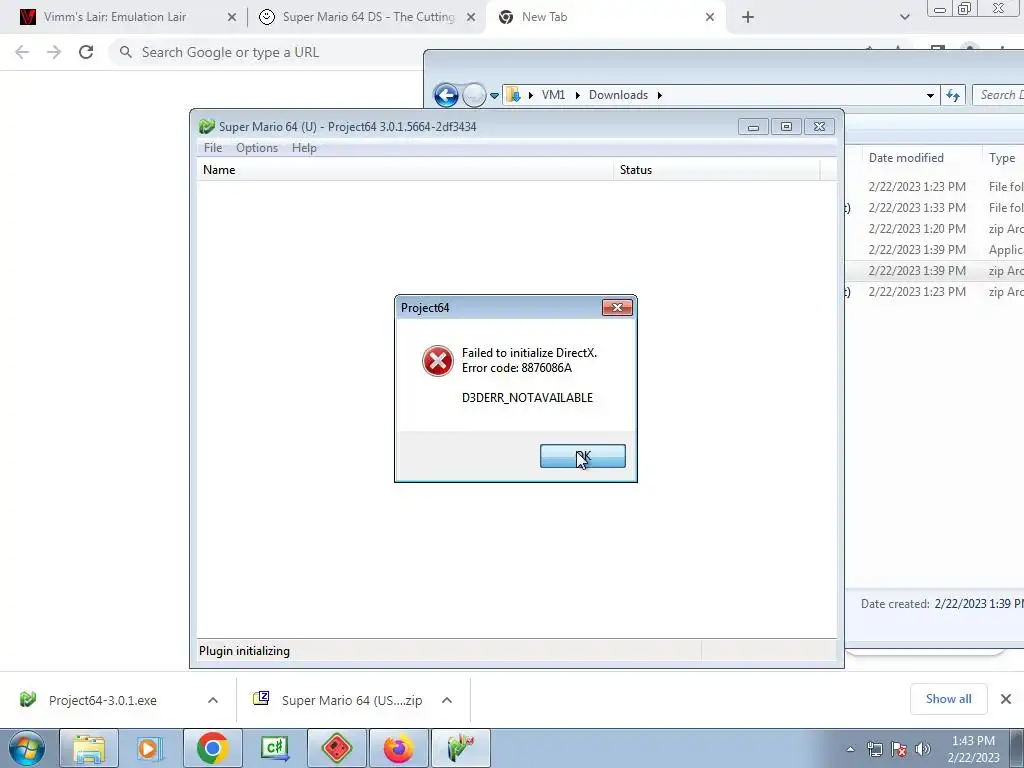This screenshot has width=1024, height=768.
Task: Open the Explorer recent locations dropdown
Action: 494,95
